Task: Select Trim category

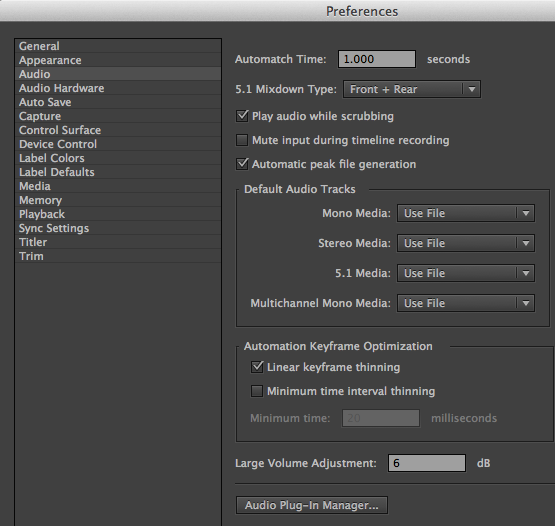Action: coord(118,256)
